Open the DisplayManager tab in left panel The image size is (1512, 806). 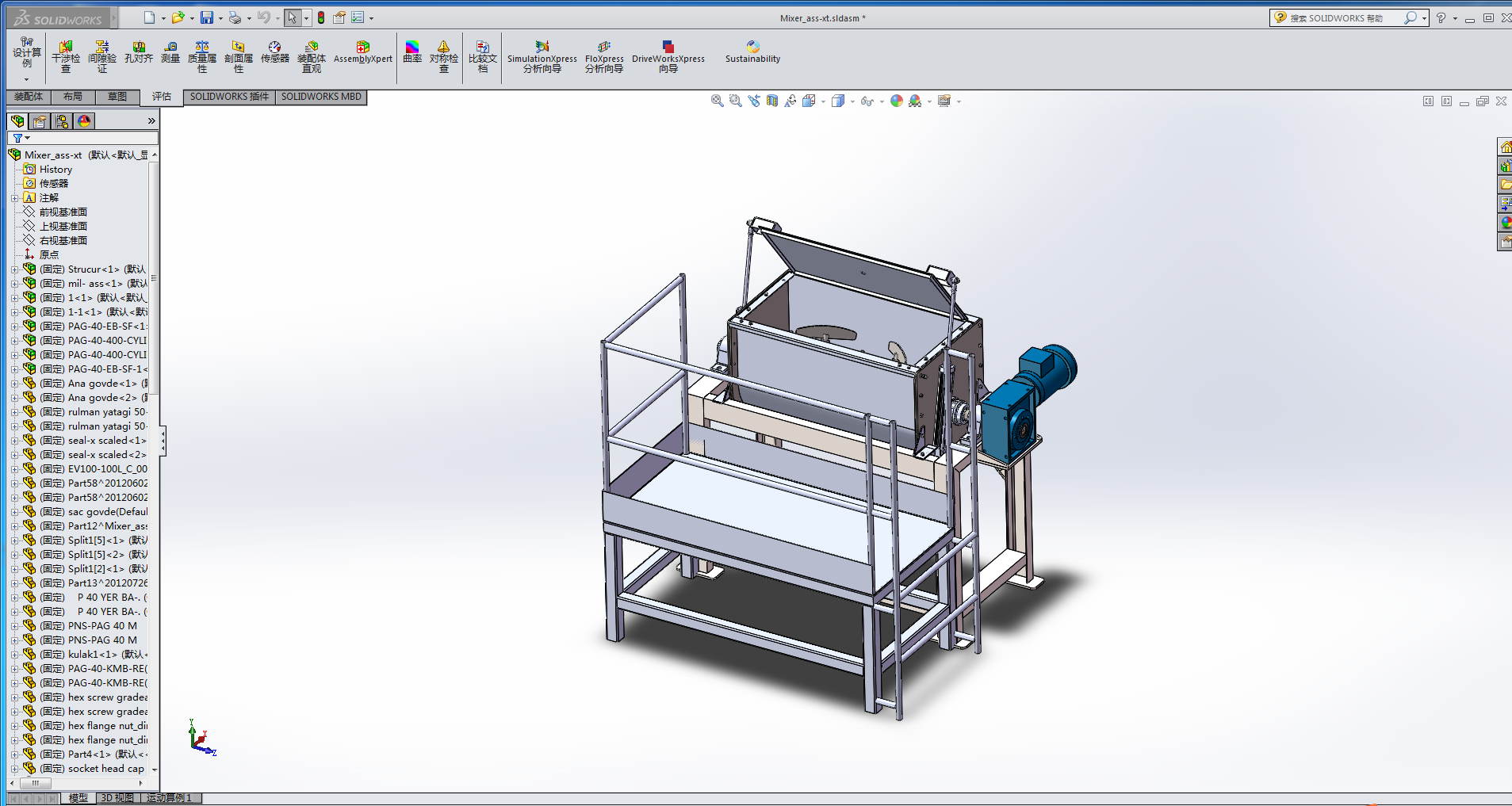point(84,121)
